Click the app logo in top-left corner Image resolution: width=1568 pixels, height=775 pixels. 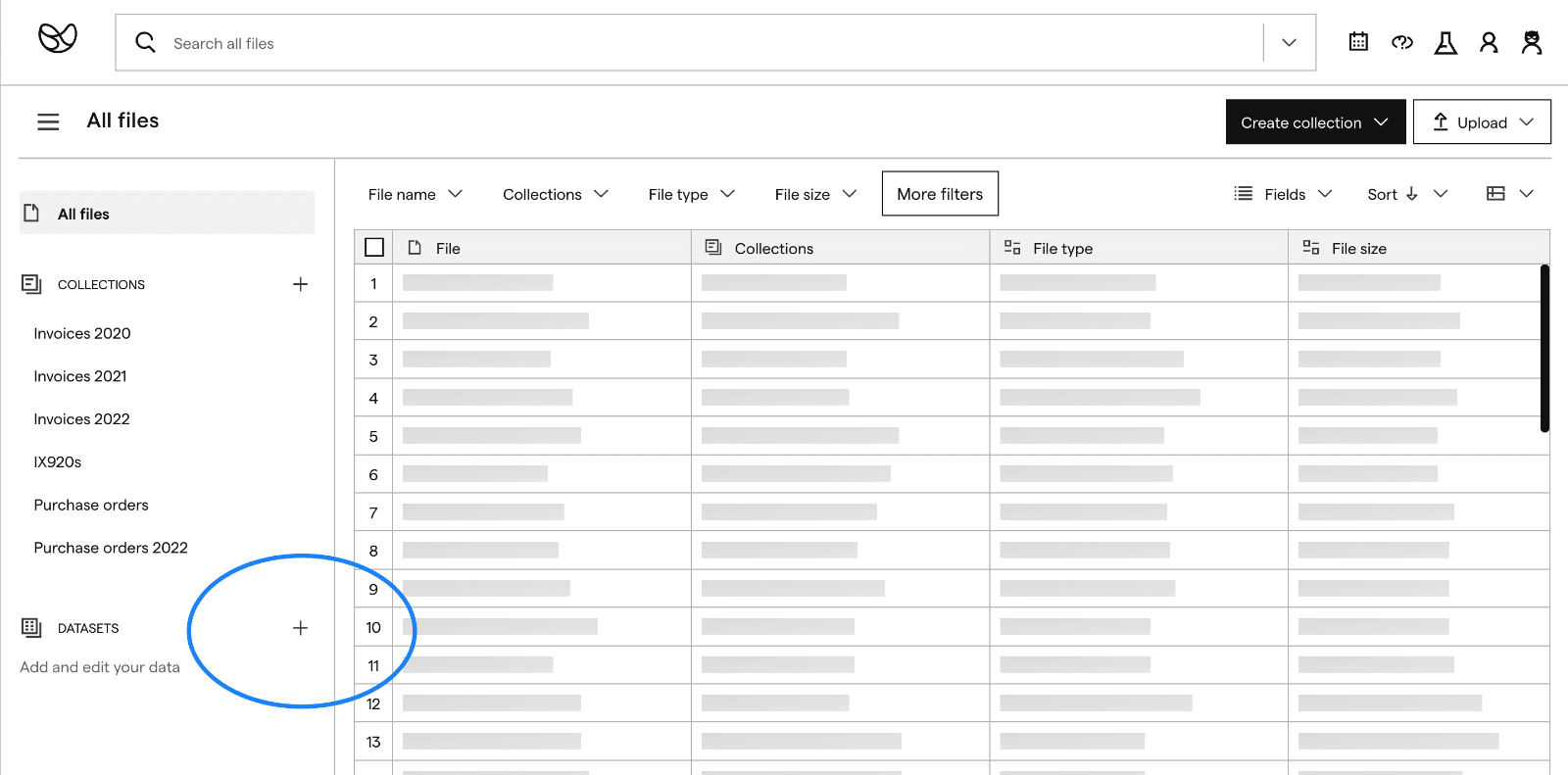(x=58, y=38)
